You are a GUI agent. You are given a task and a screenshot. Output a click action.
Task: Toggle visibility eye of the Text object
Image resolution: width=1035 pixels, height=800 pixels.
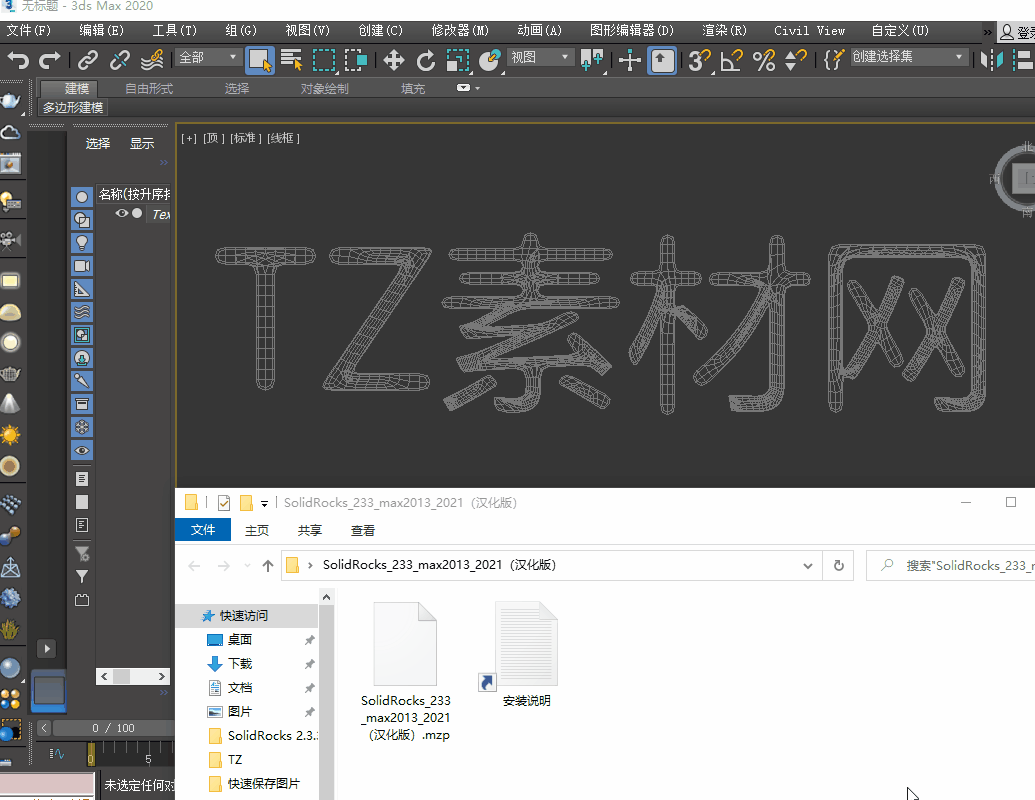click(x=121, y=213)
